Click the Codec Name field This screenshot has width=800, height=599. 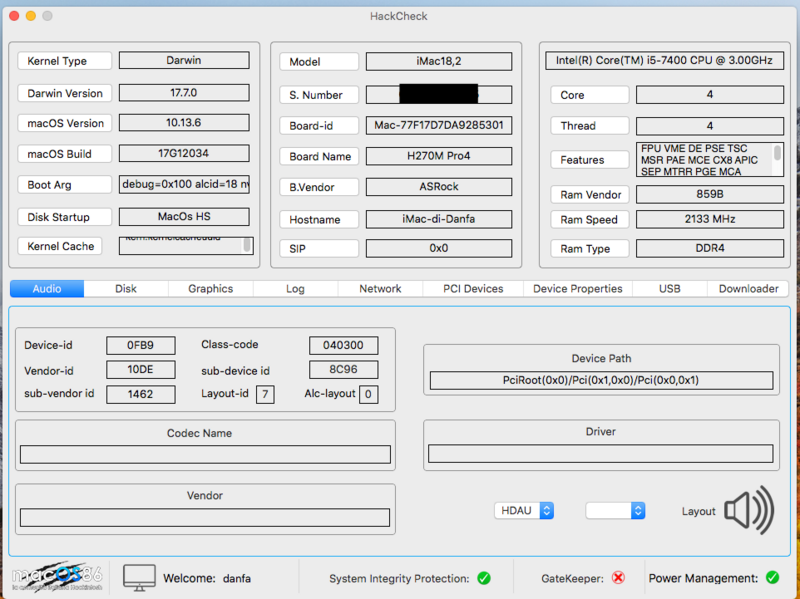tap(205, 454)
